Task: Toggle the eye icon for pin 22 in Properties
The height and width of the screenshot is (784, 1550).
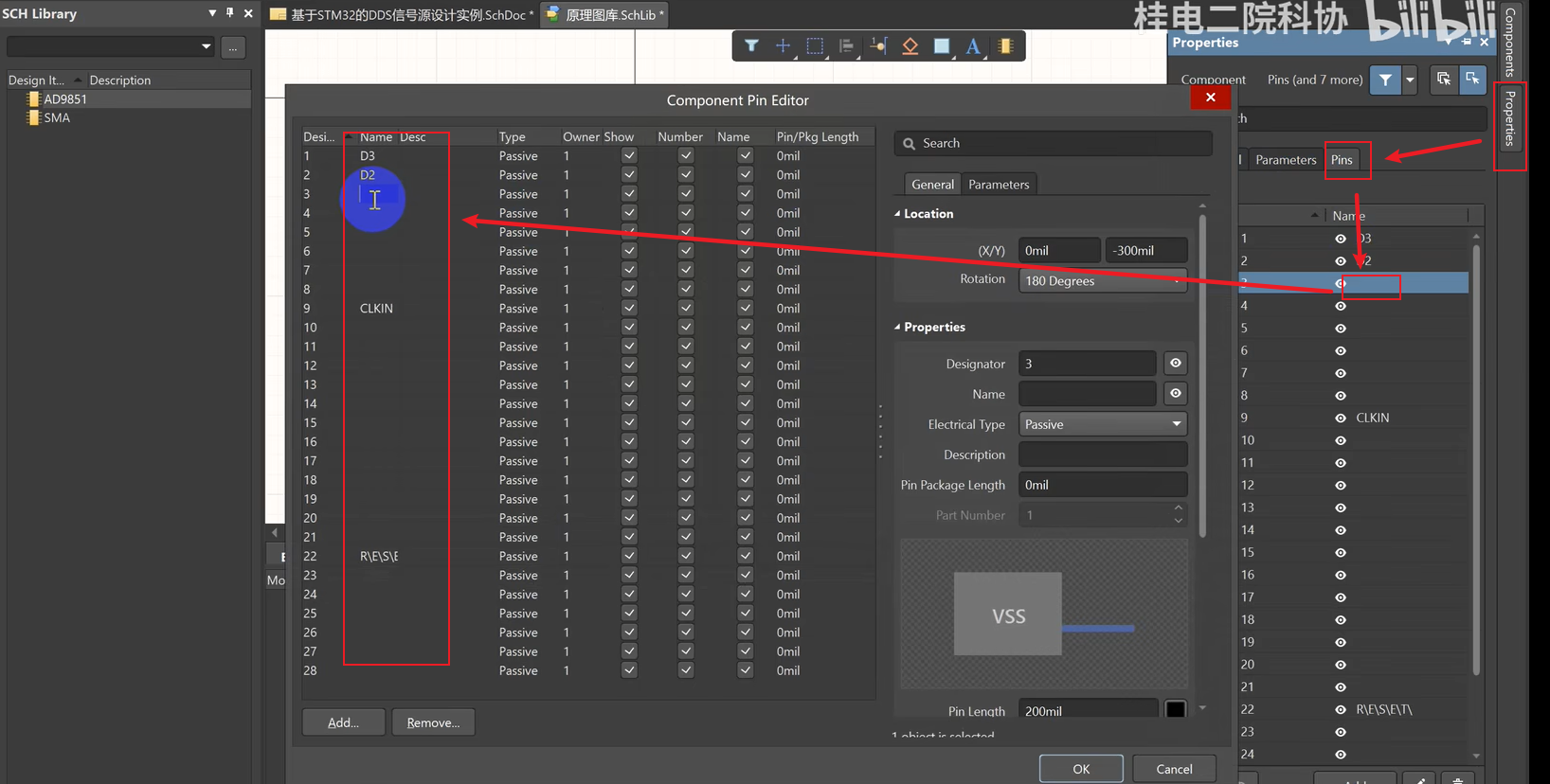Action: (1341, 709)
